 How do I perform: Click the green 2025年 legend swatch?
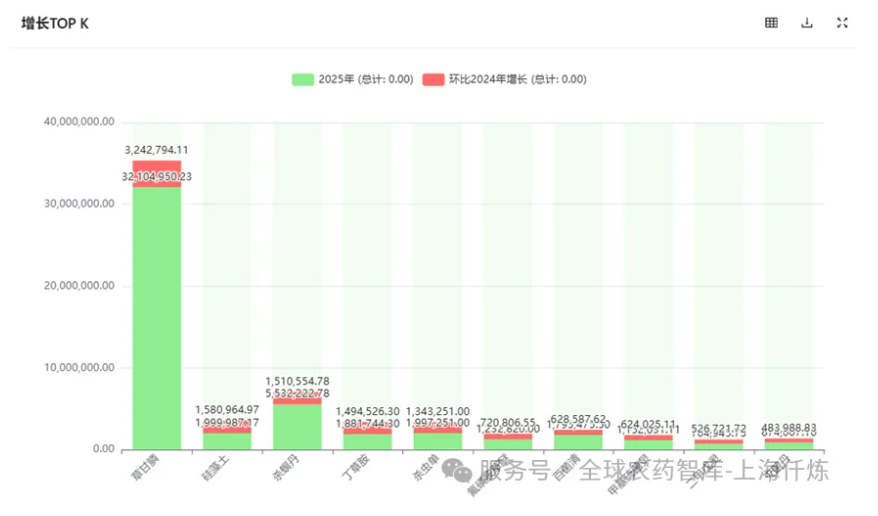pos(303,79)
